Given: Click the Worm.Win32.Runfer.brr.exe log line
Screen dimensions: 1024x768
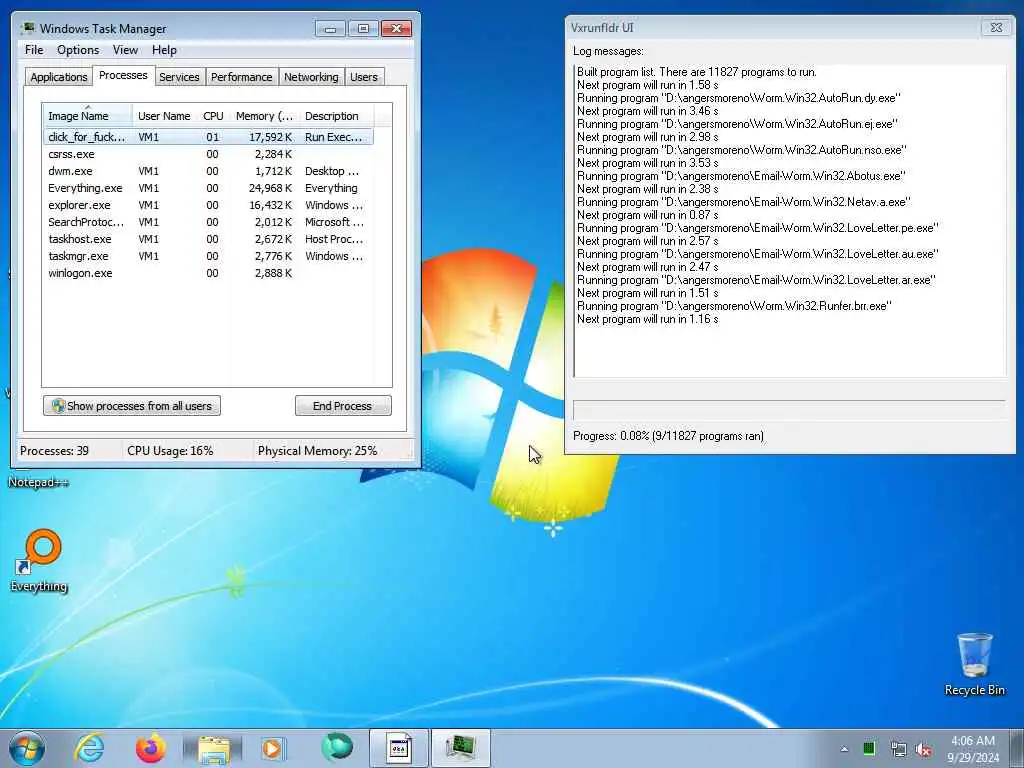Looking at the screenshot, I should point(734,306).
